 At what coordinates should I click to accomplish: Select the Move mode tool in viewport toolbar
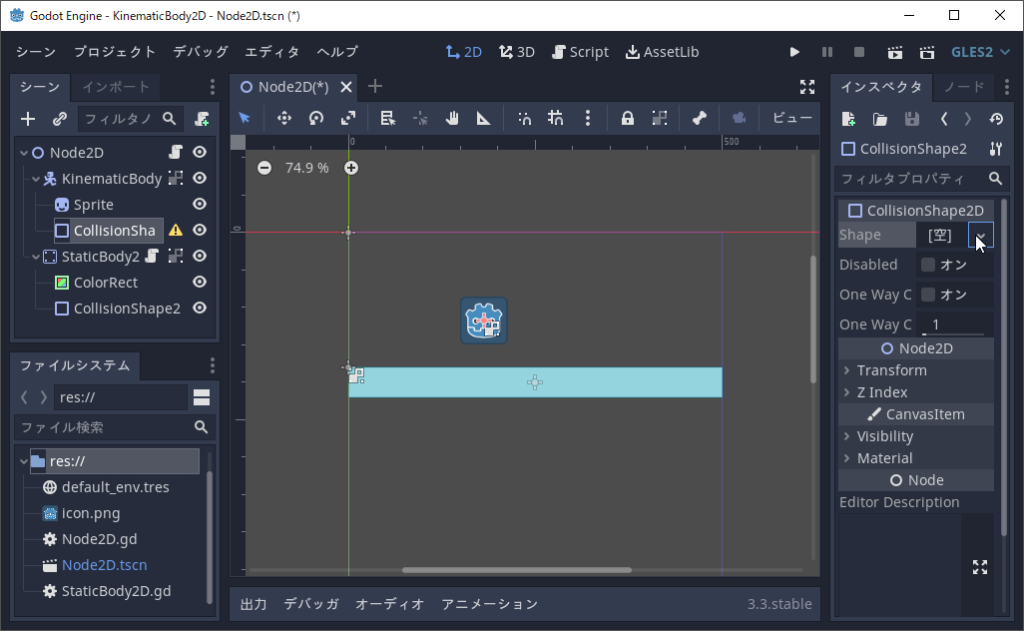coord(284,118)
